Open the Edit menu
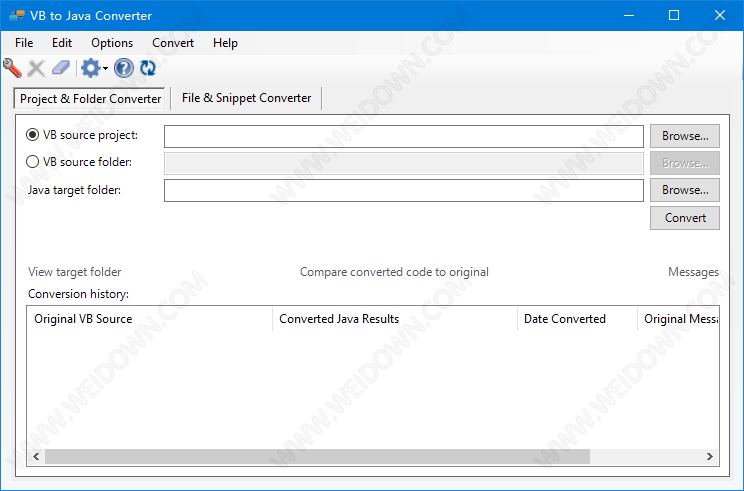This screenshot has height=491, width=744. 62,43
